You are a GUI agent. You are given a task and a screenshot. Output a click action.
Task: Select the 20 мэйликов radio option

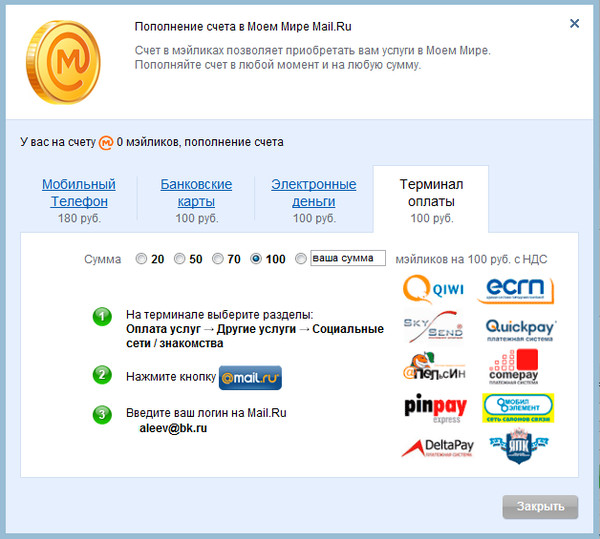coord(141,259)
